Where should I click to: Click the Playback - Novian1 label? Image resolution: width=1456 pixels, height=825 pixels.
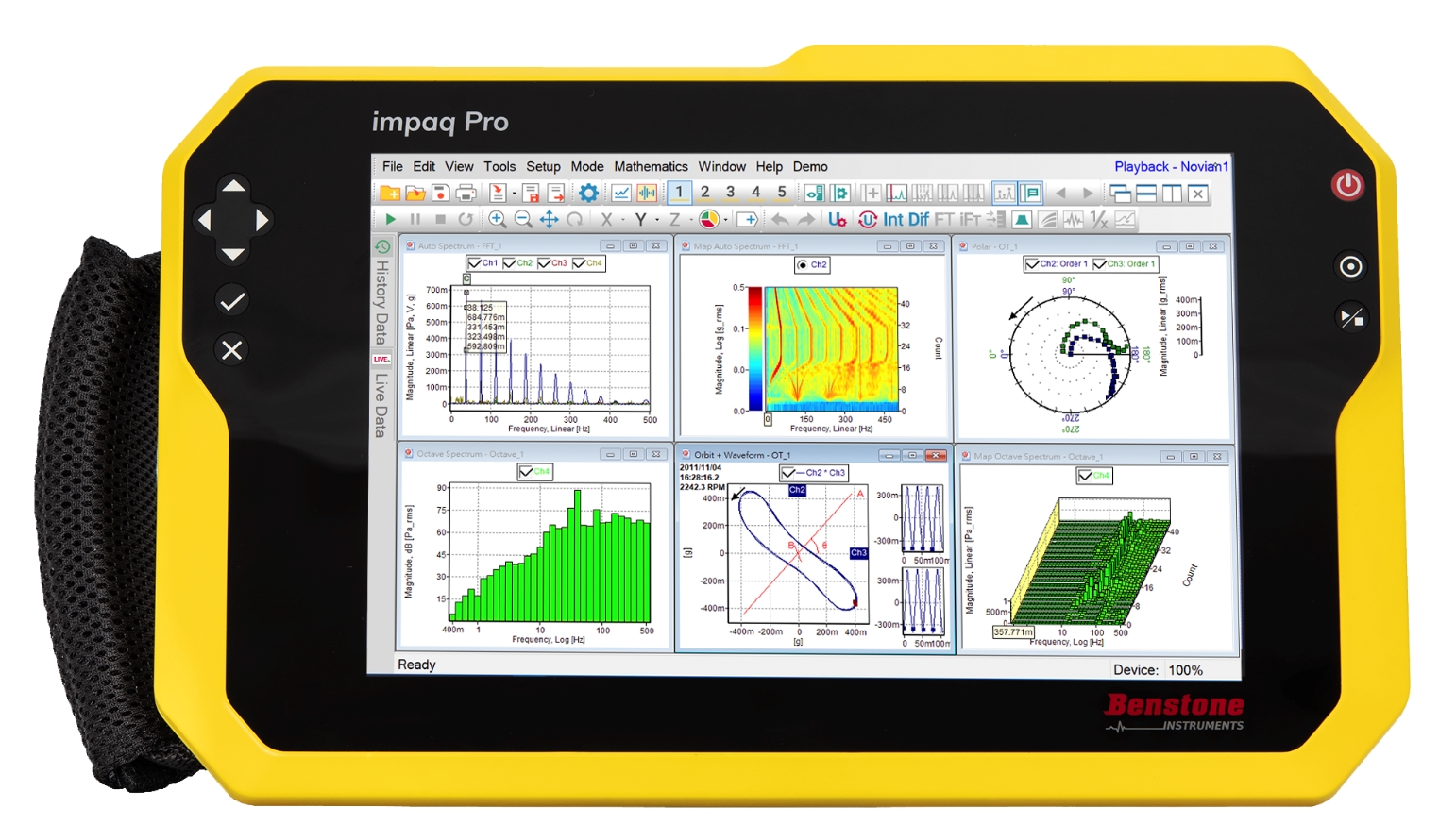[x=1171, y=166]
